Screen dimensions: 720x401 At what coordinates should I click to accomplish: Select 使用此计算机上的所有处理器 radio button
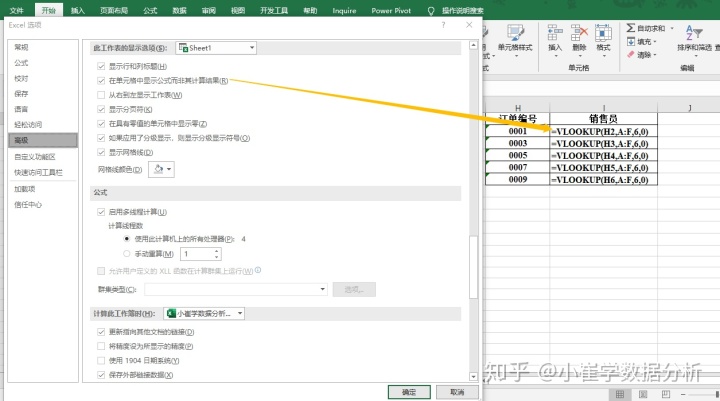click(x=127, y=239)
